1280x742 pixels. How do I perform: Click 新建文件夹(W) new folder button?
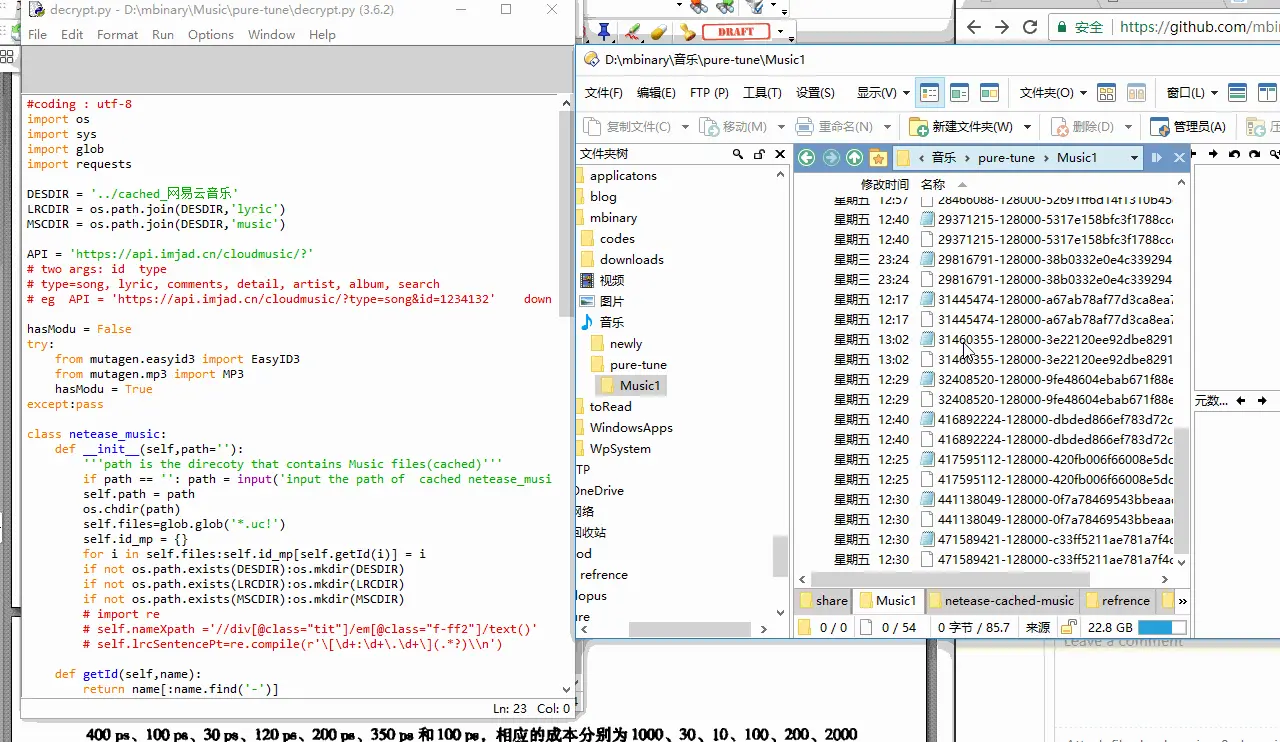[x=962, y=127]
